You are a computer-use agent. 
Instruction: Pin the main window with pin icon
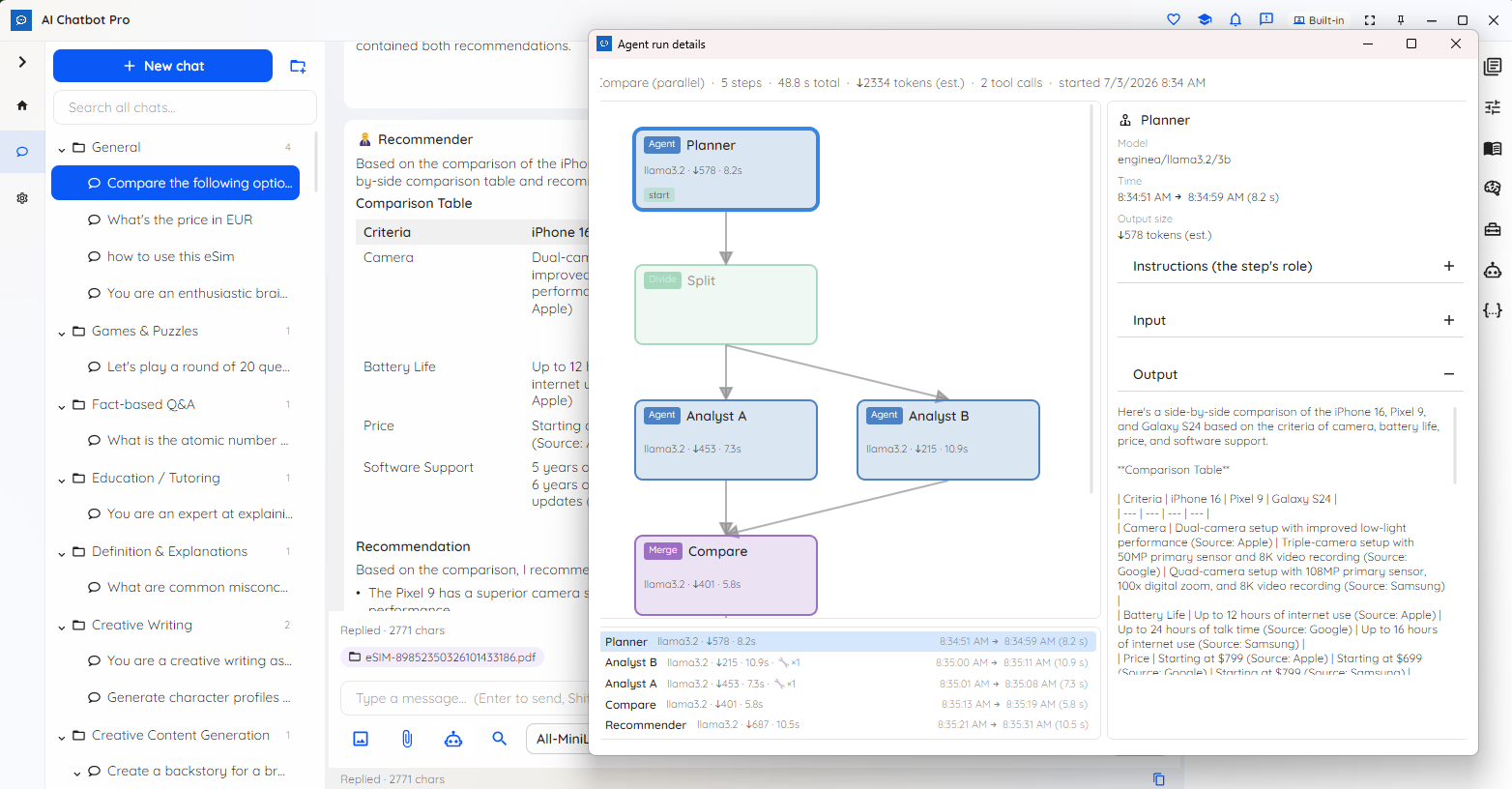click(1401, 20)
